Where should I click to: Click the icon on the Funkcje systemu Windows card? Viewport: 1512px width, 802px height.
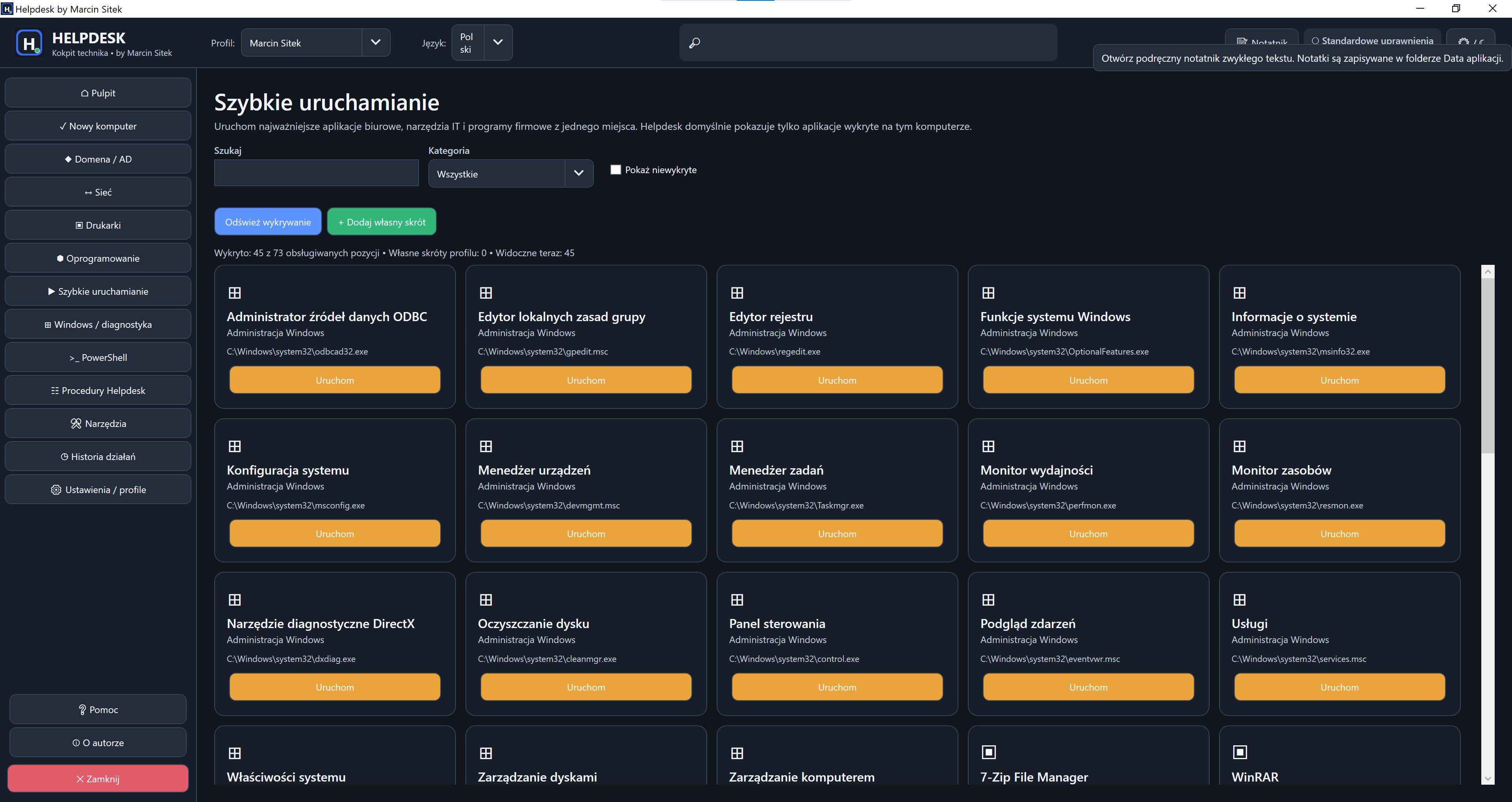988,293
